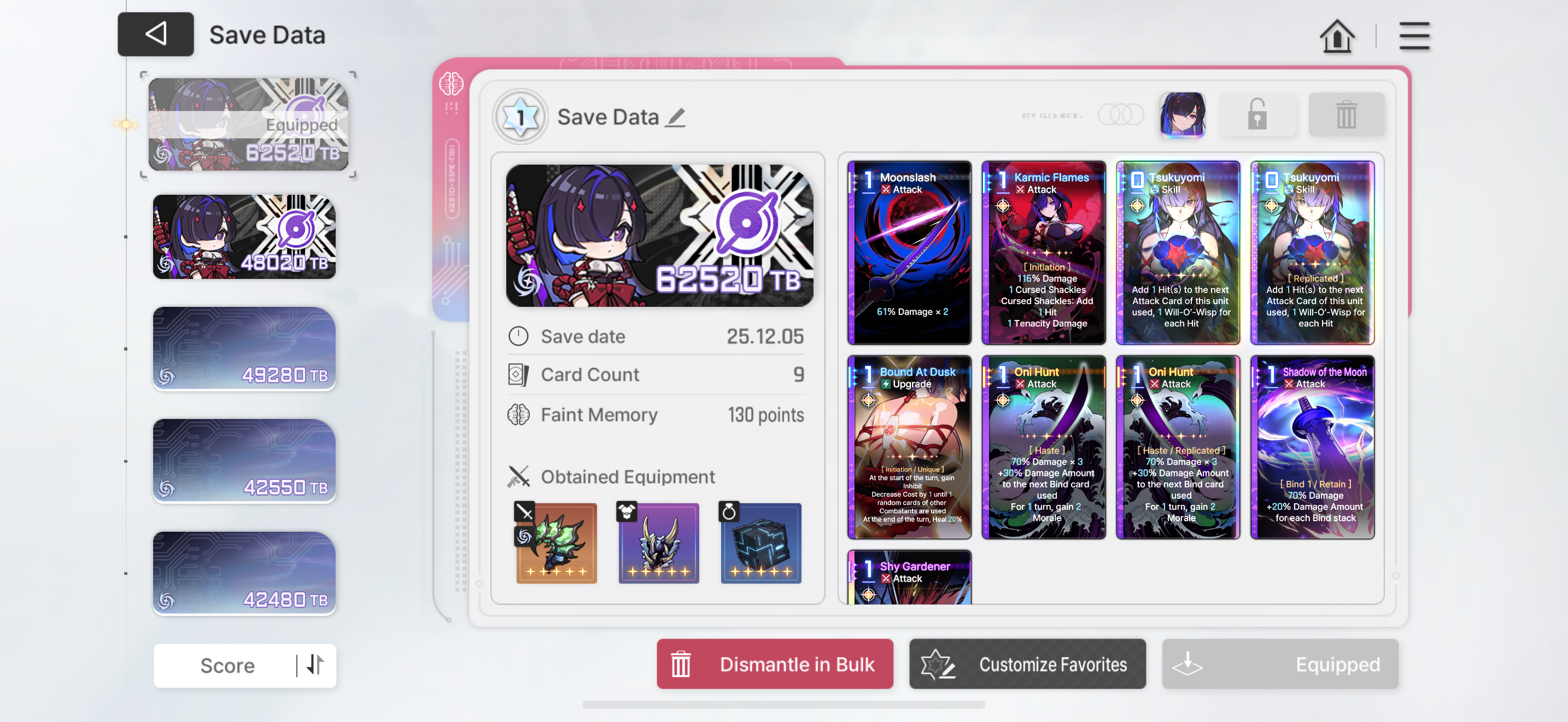This screenshot has height=722, width=1568.
Task: Open the hamburger menu
Action: click(1414, 36)
